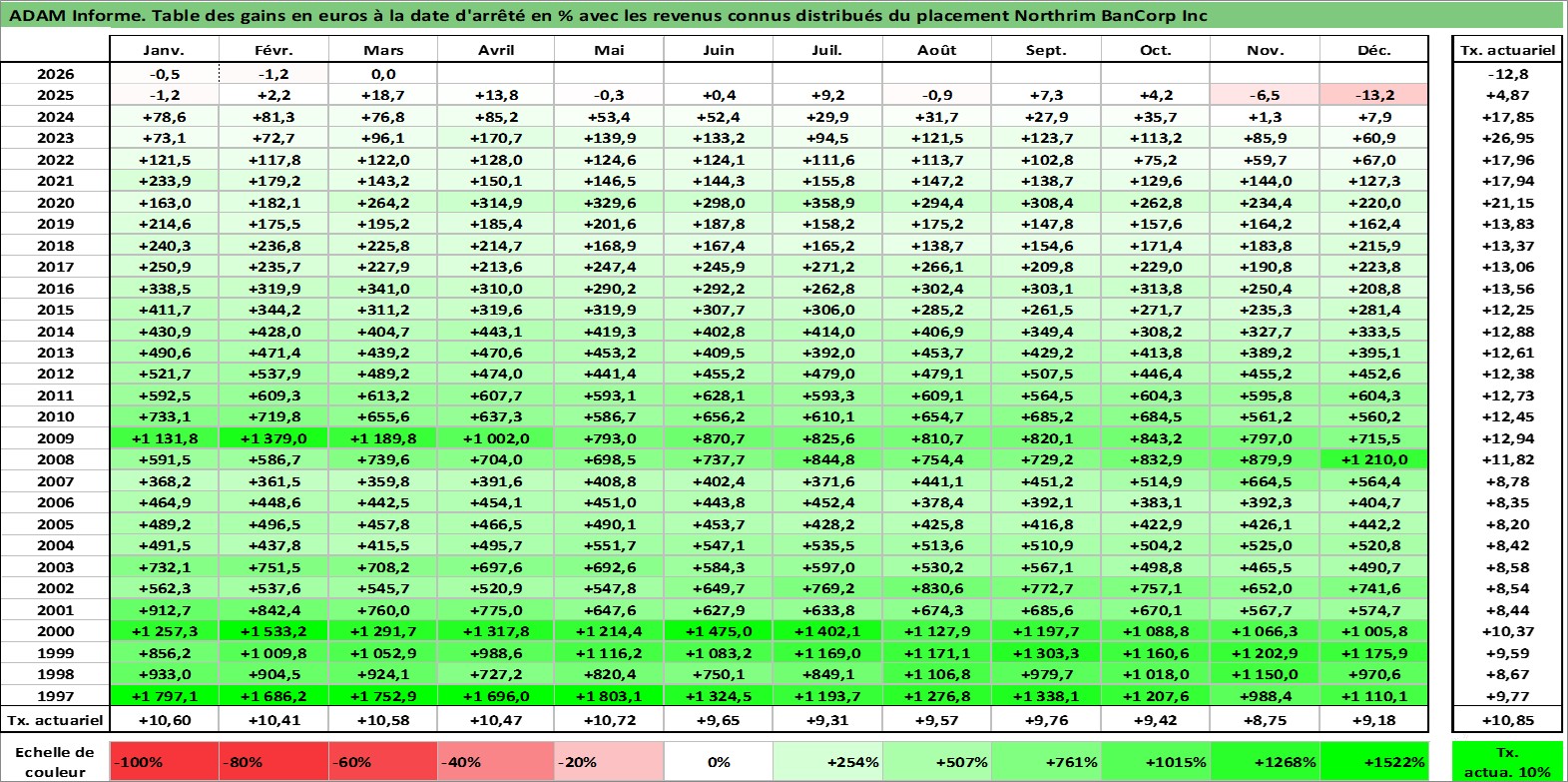Click the 2026 actuarial rate '-12,8'
Screen dimensions: 1568x782
tap(1507, 74)
